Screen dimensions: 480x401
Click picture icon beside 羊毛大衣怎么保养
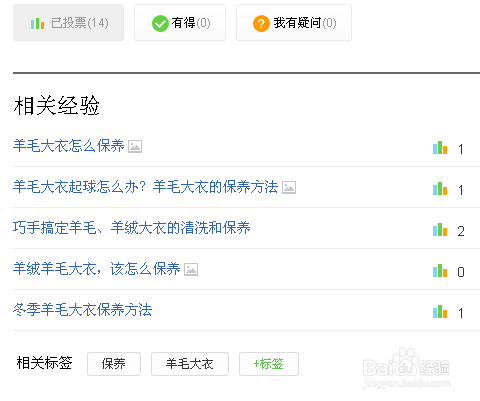(135, 147)
